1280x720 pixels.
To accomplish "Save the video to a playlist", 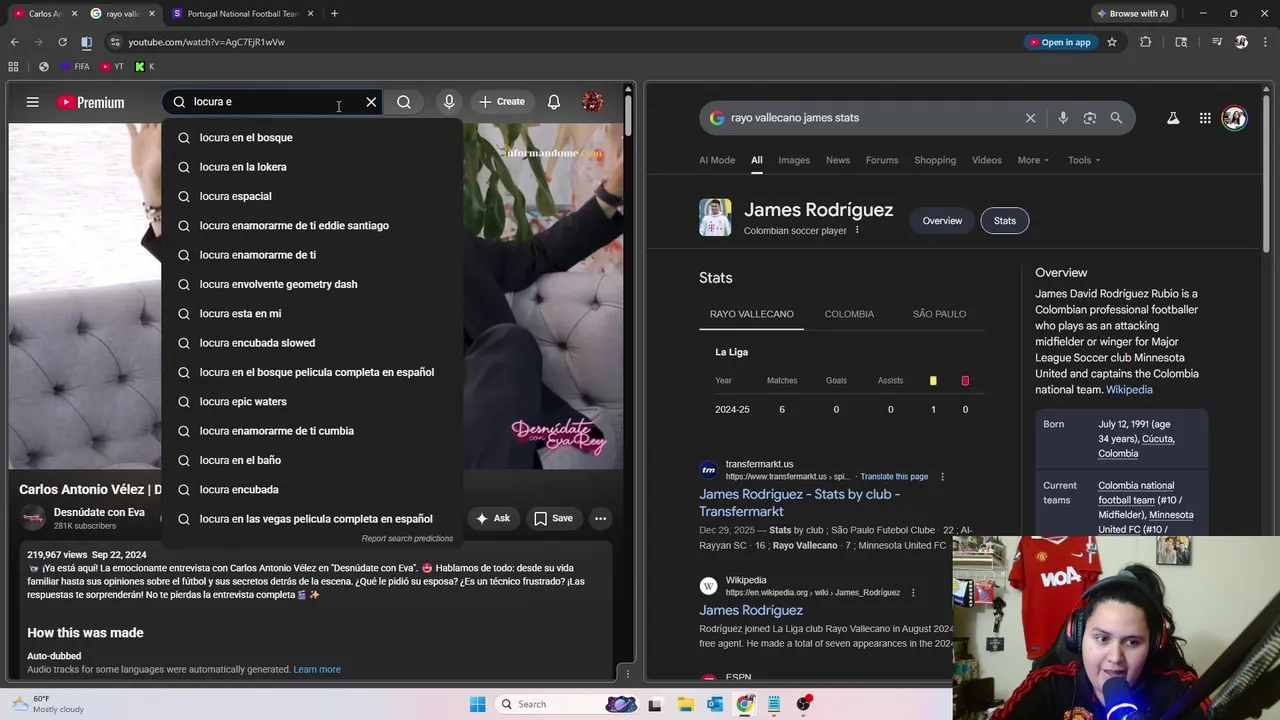I will point(553,518).
